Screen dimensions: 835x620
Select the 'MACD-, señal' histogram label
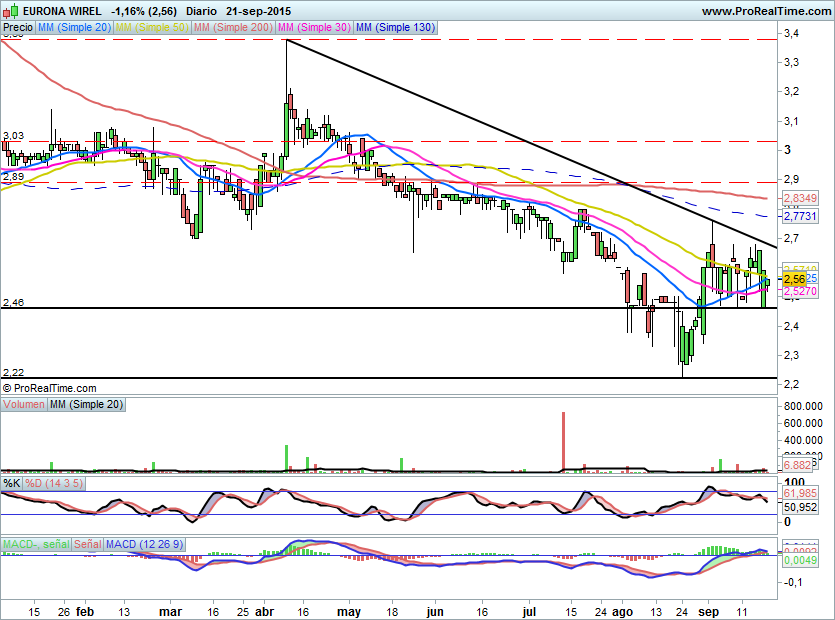36,544
